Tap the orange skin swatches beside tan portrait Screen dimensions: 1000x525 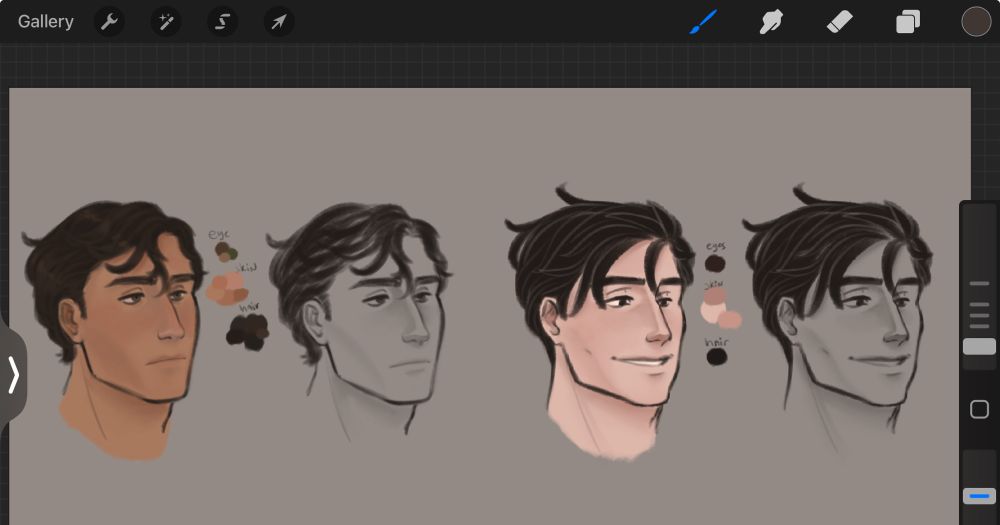click(x=227, y=289)
